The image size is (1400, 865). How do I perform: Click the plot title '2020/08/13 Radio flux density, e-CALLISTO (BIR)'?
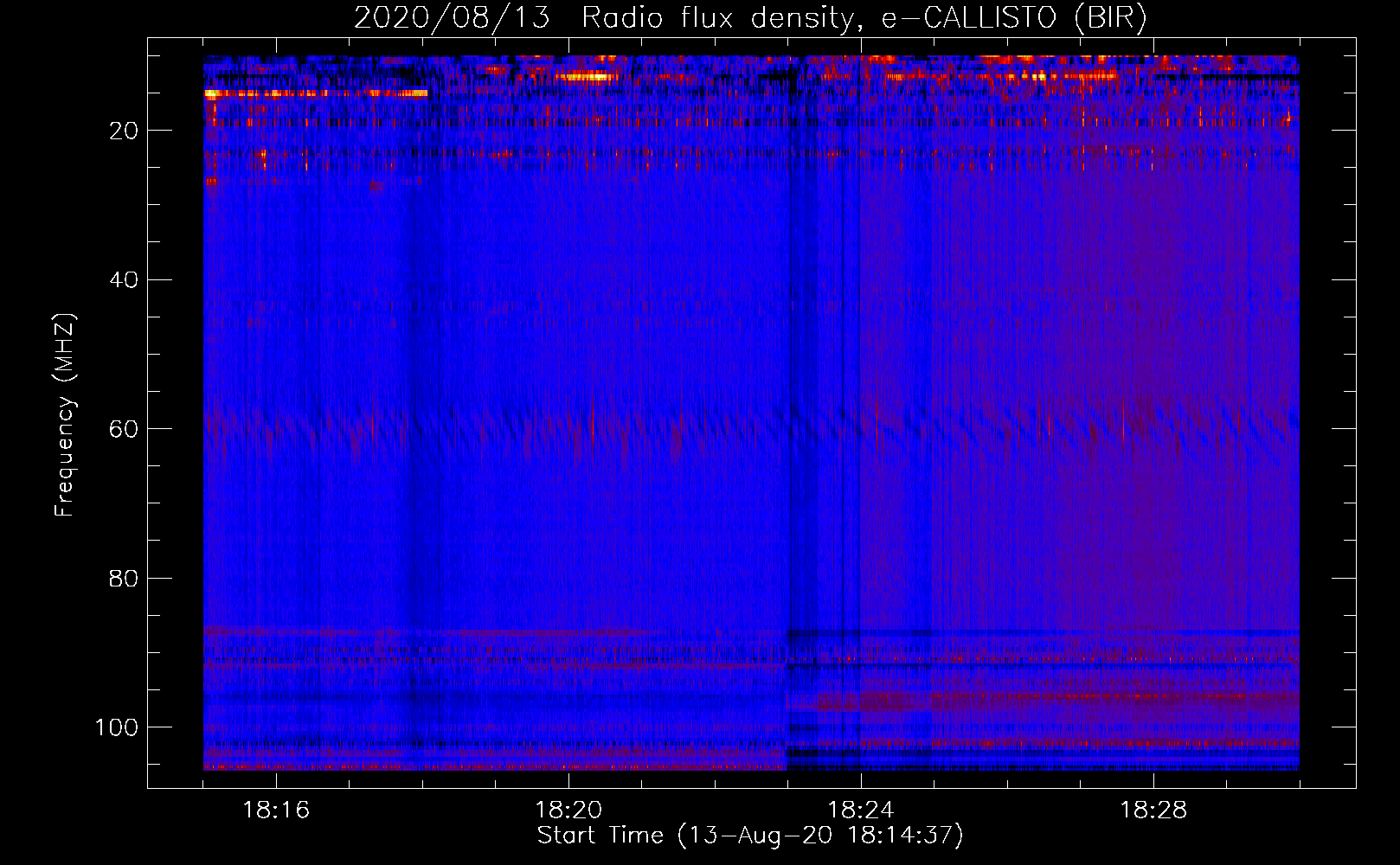click(750, 18)
